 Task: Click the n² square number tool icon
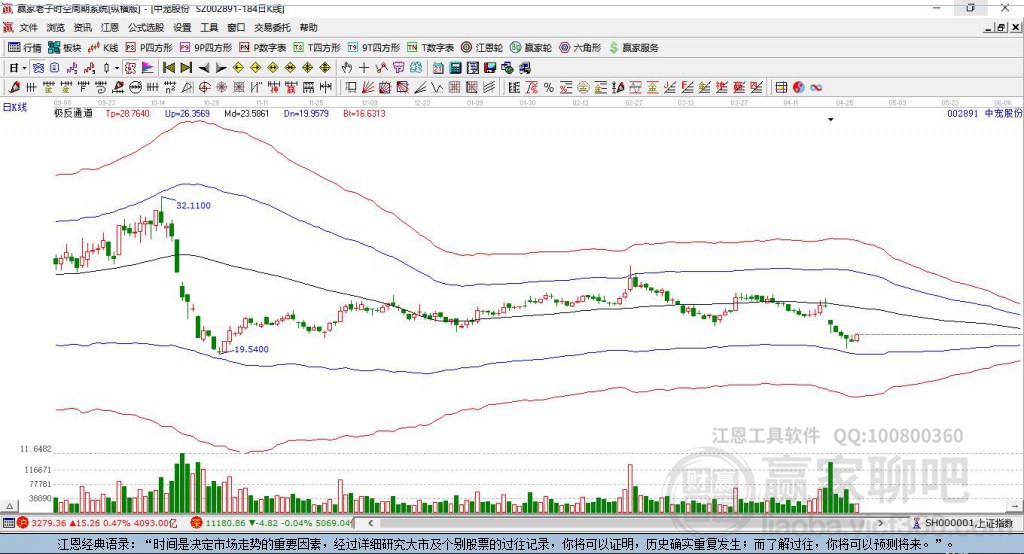click(170, 88)
